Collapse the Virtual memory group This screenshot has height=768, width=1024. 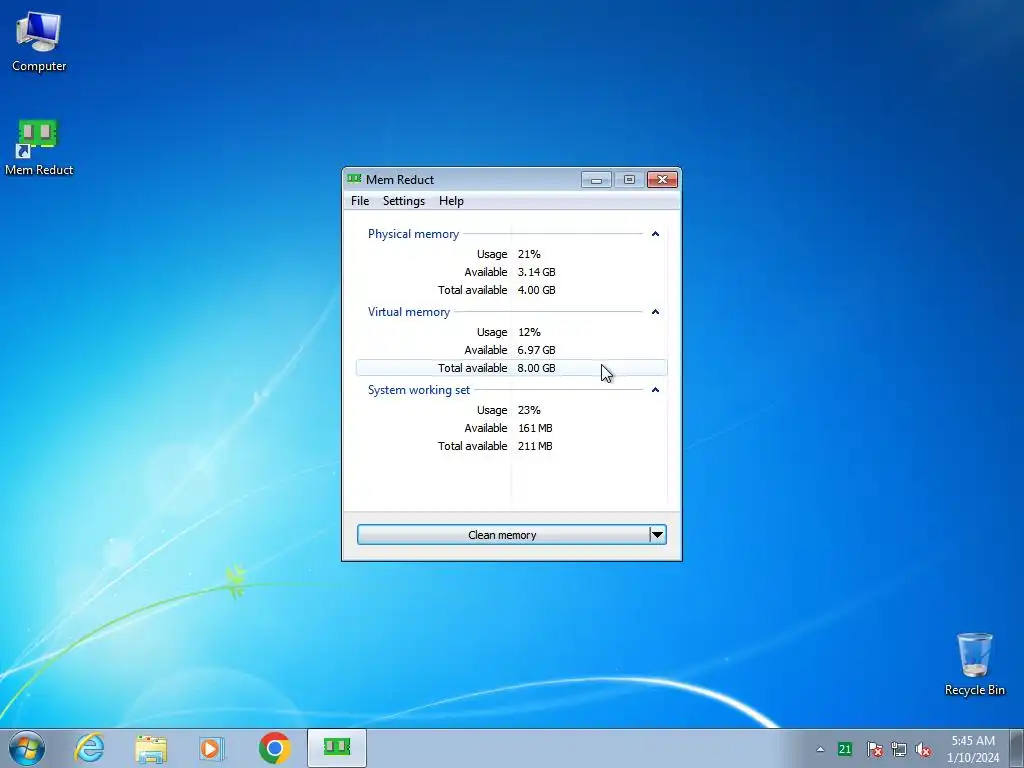(655, 312)
